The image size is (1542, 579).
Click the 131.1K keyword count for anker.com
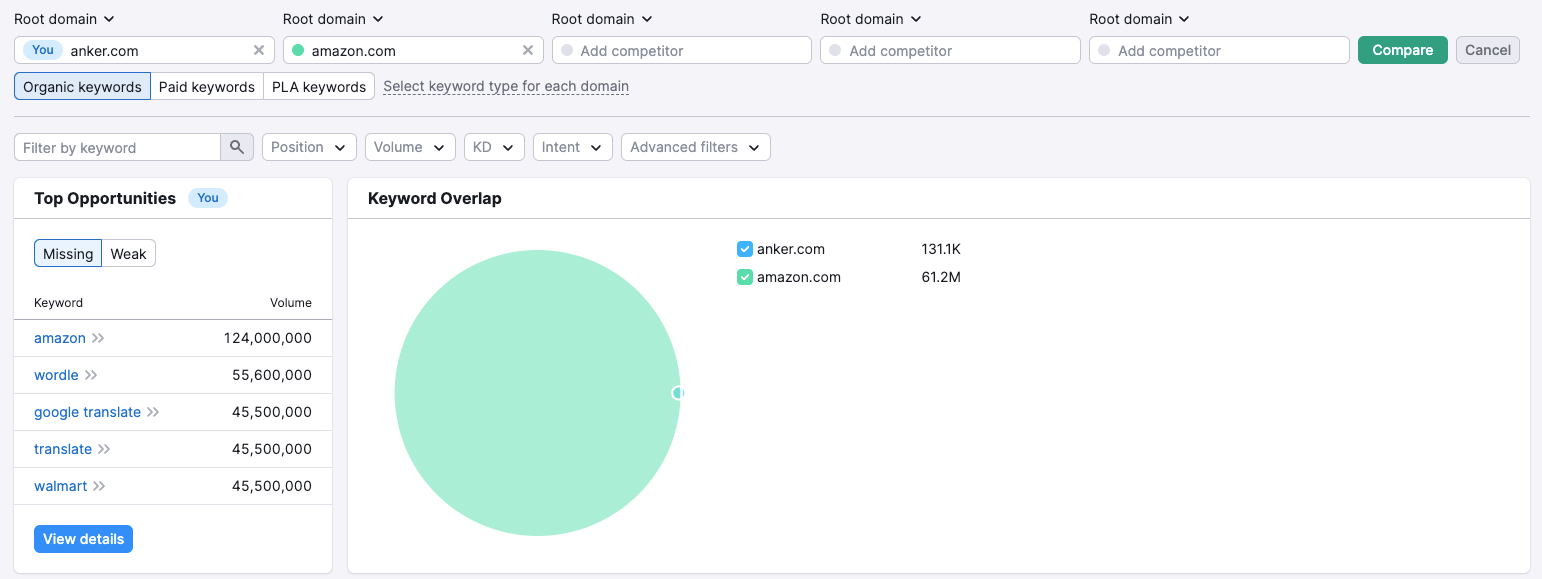click(941, 249)
